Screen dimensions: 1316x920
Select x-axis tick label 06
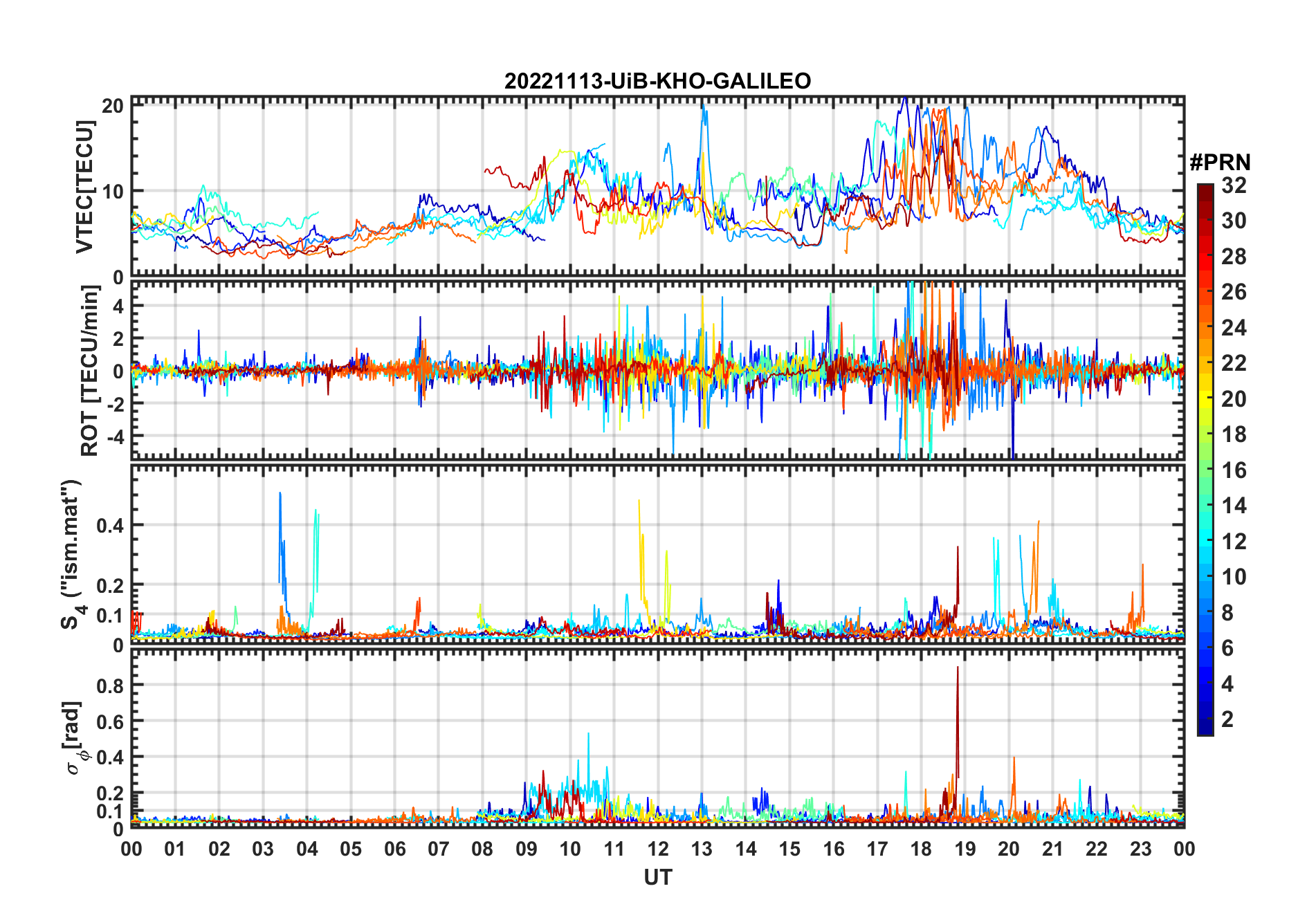(x=394, y=849)
